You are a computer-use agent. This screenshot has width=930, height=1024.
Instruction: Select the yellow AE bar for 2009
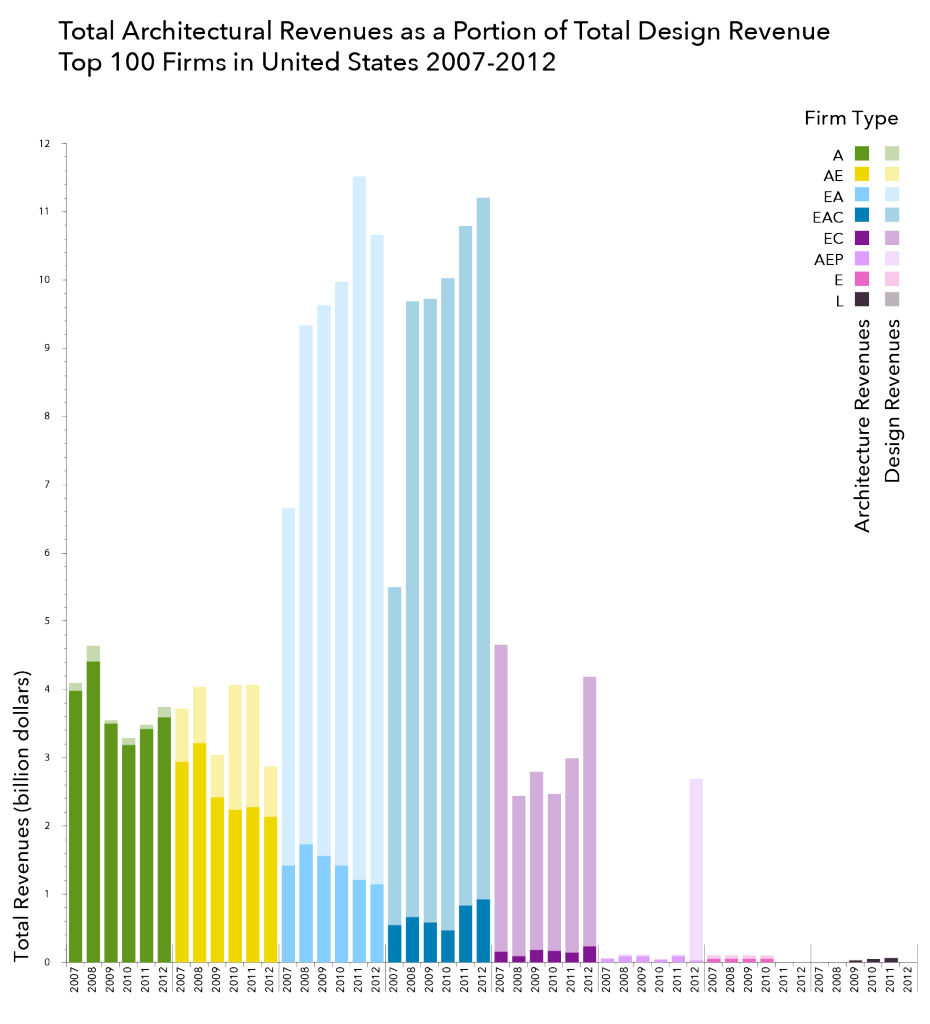click(217, 858)
